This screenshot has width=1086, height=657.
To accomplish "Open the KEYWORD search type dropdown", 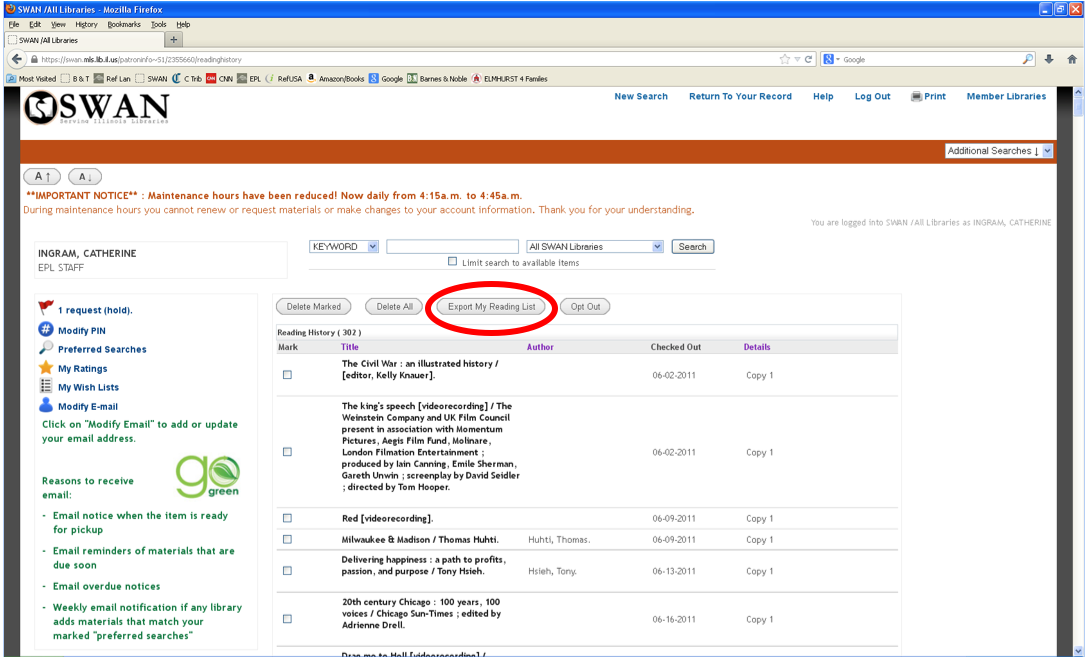I will click(x=344, y=246).
